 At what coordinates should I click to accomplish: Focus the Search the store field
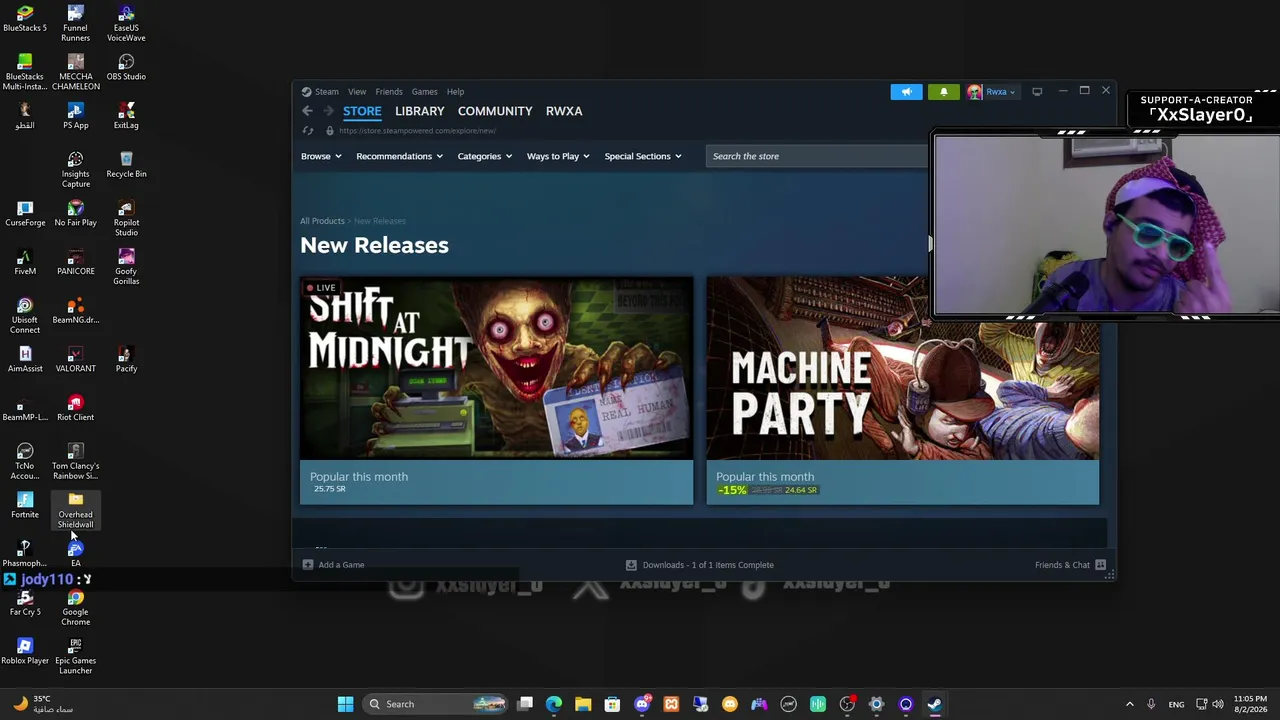[817, 156]
